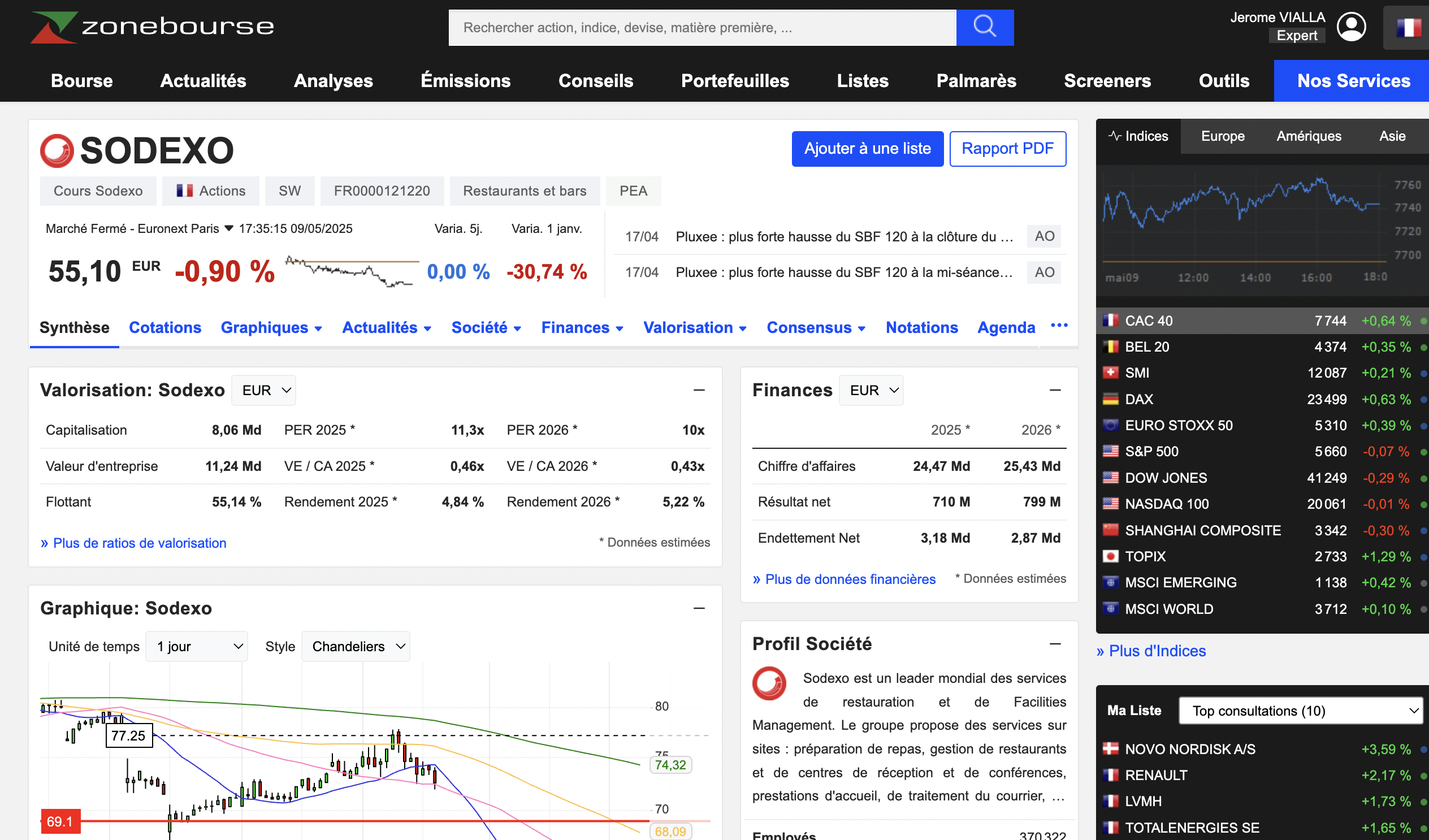Open the Unité de temps dropdown
Image resolution: width=1429 pixels, height=840 pixels.
(x=197, y=647)
